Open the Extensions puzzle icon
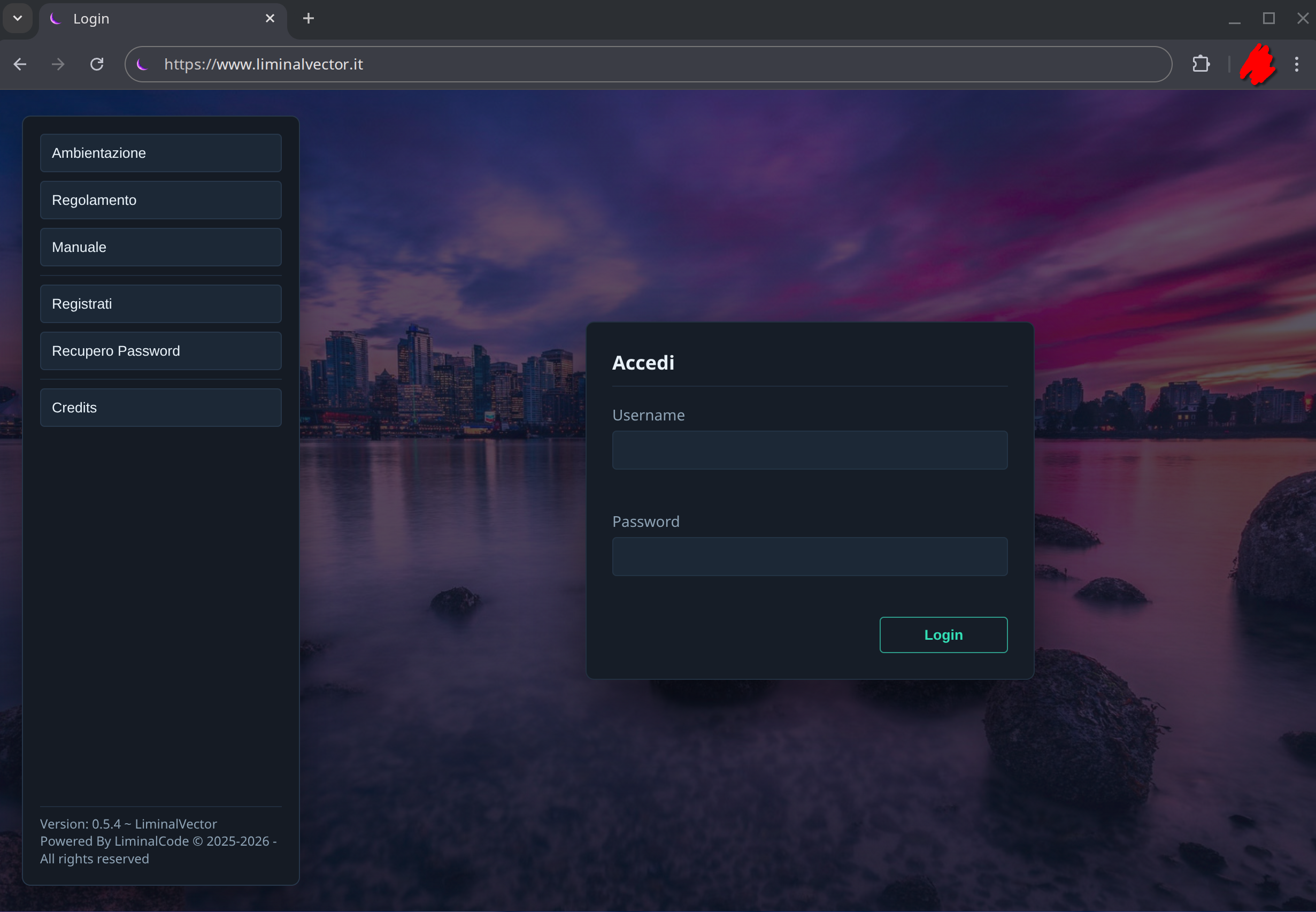1316x912 pixels. click(x=1200, y=64)
